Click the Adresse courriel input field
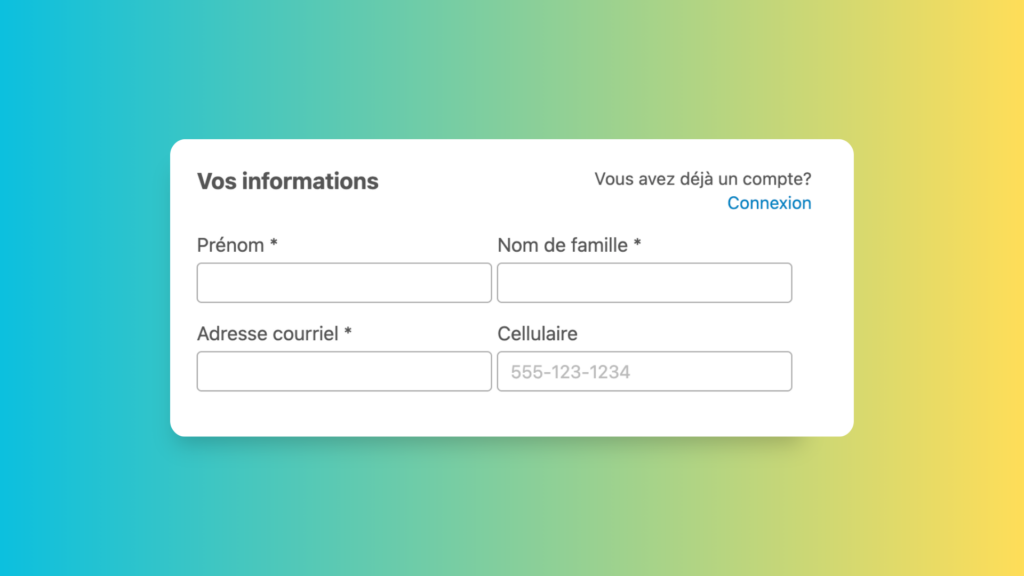The image size is (1024, 576). click(344, 371)
